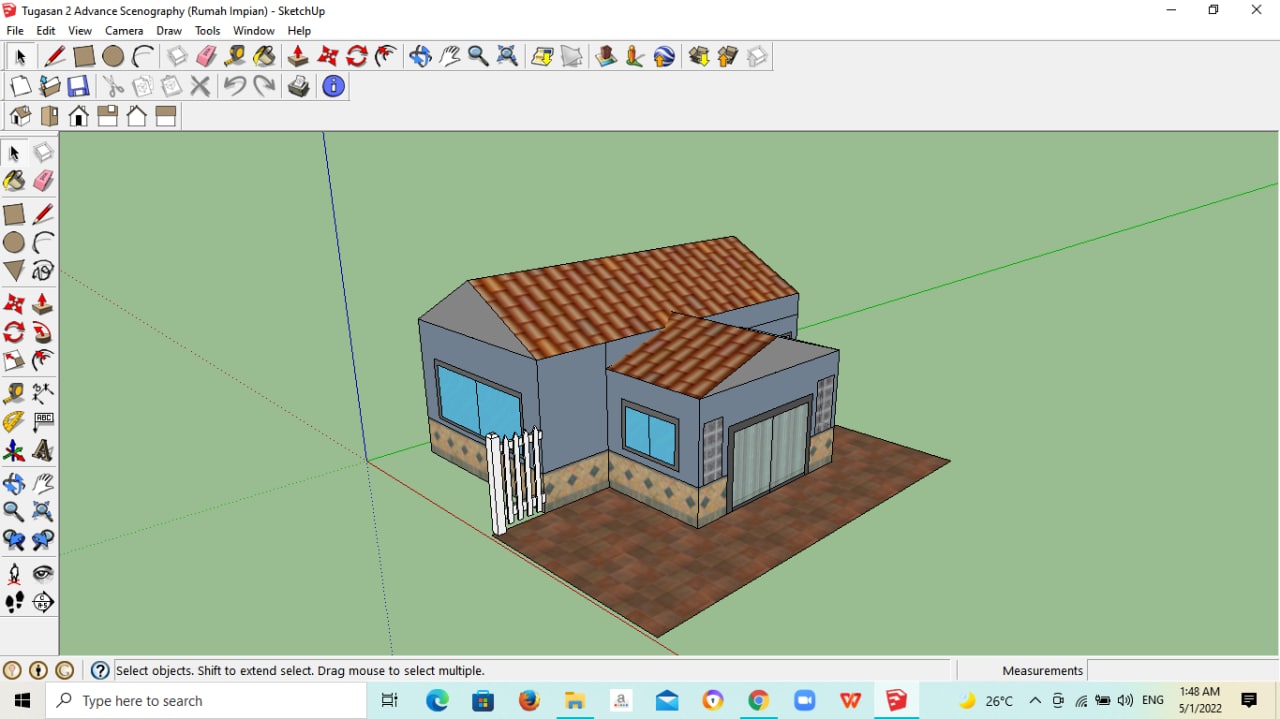
Task: Click the Measurements input box
Action: [1180, 671]
